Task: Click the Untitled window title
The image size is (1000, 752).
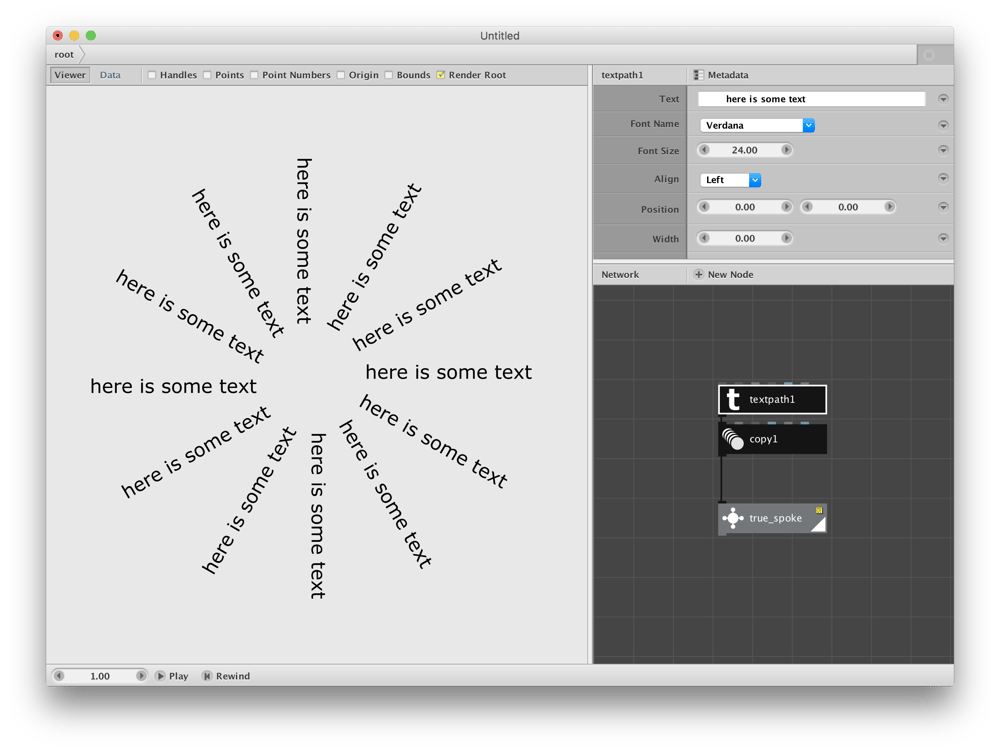Action: point(499,36)
